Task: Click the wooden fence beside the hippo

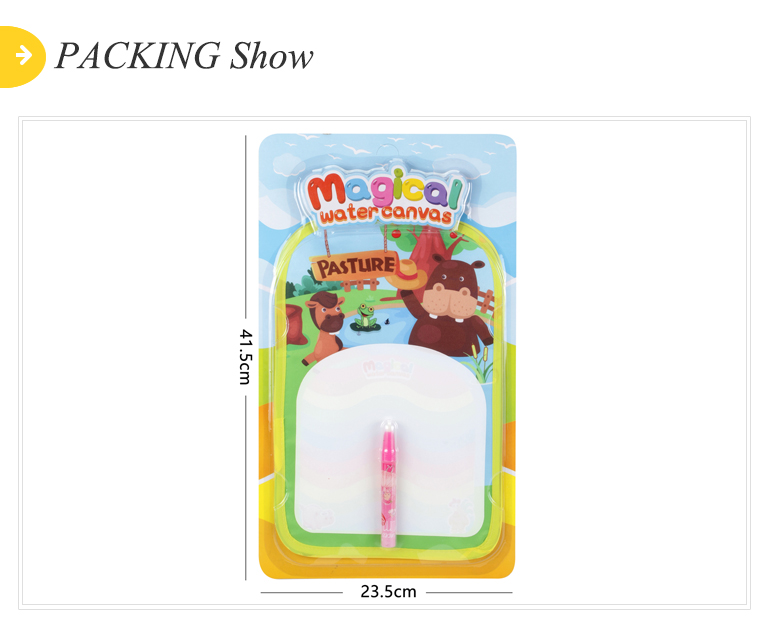Action: click(485, 302)
